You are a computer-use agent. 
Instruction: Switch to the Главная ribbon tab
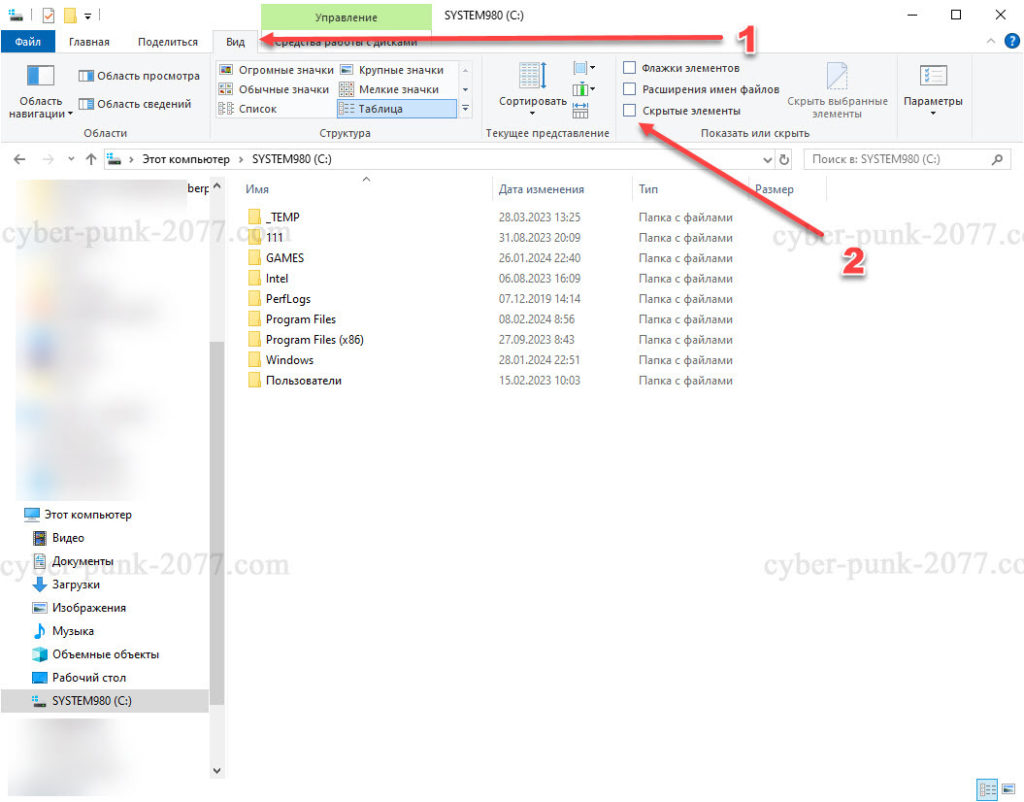pyautogui.click(x=89, y=42)
